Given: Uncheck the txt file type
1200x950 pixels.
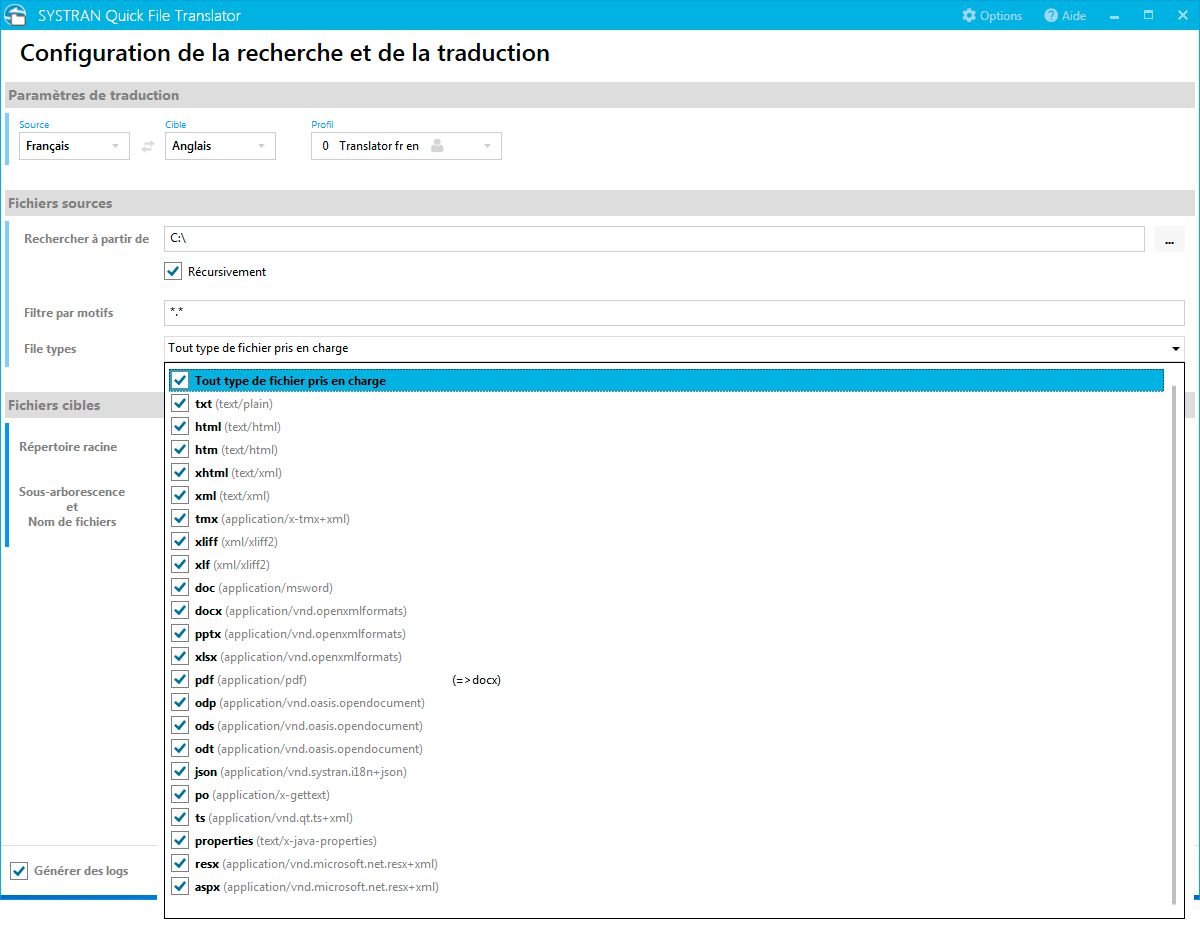Looking at the screenshot, I should point(180,404).
